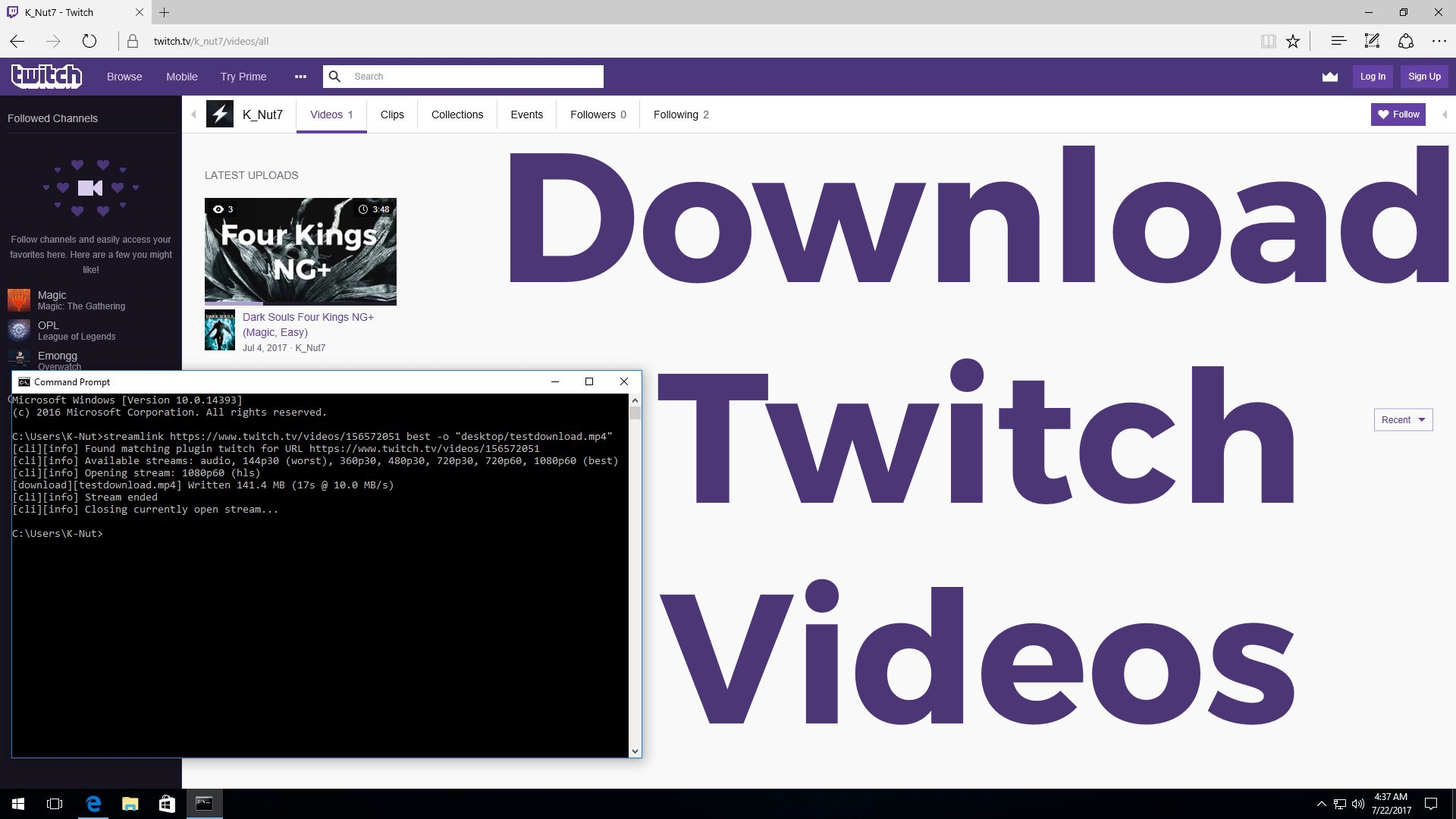Go back in the browser
The image size is (1456, 819).
point(17,41)
